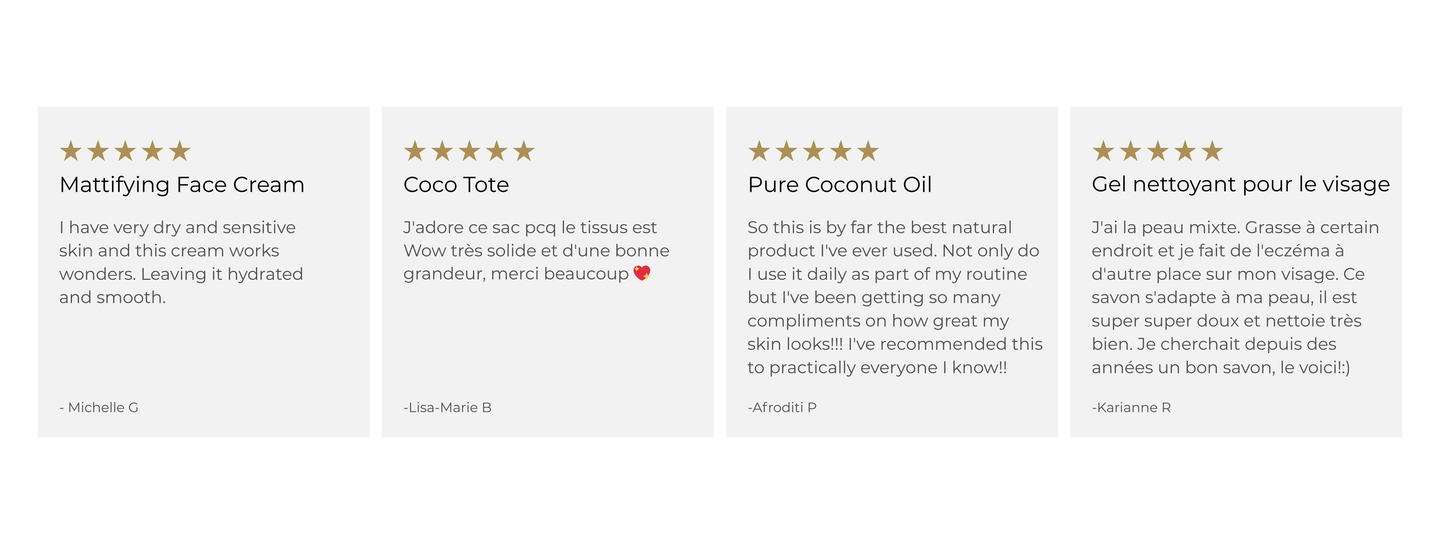Image resolution: width=1440 pixels, height=544 pixels.
Task: Open the Pure Coconut Oil title link
Action: (840, 185)
